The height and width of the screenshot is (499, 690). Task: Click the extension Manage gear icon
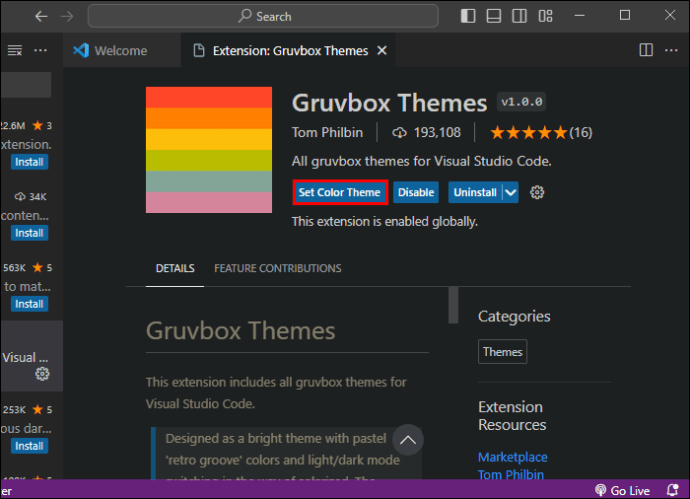(x=536, y=192)
